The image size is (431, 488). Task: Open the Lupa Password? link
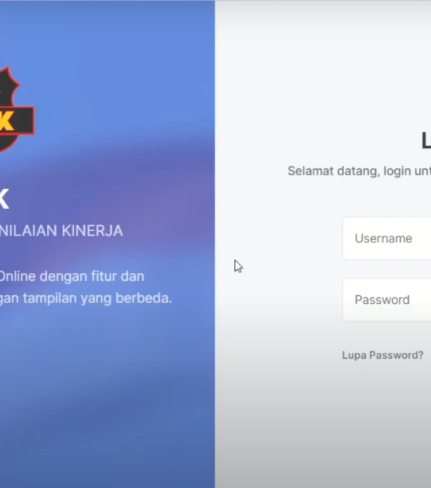pos(383,355)
